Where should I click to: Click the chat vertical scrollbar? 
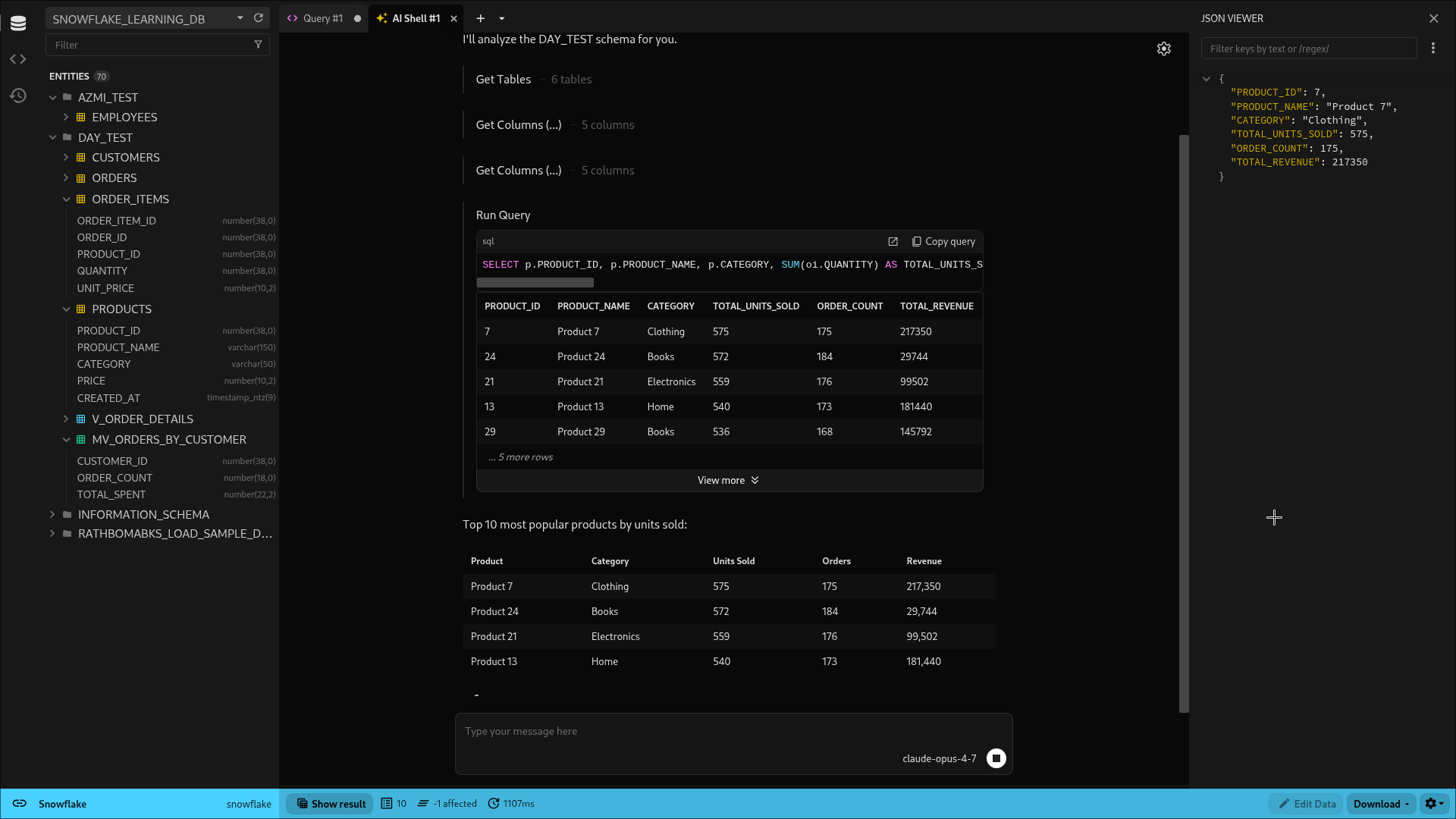(x=1184, y=423)
